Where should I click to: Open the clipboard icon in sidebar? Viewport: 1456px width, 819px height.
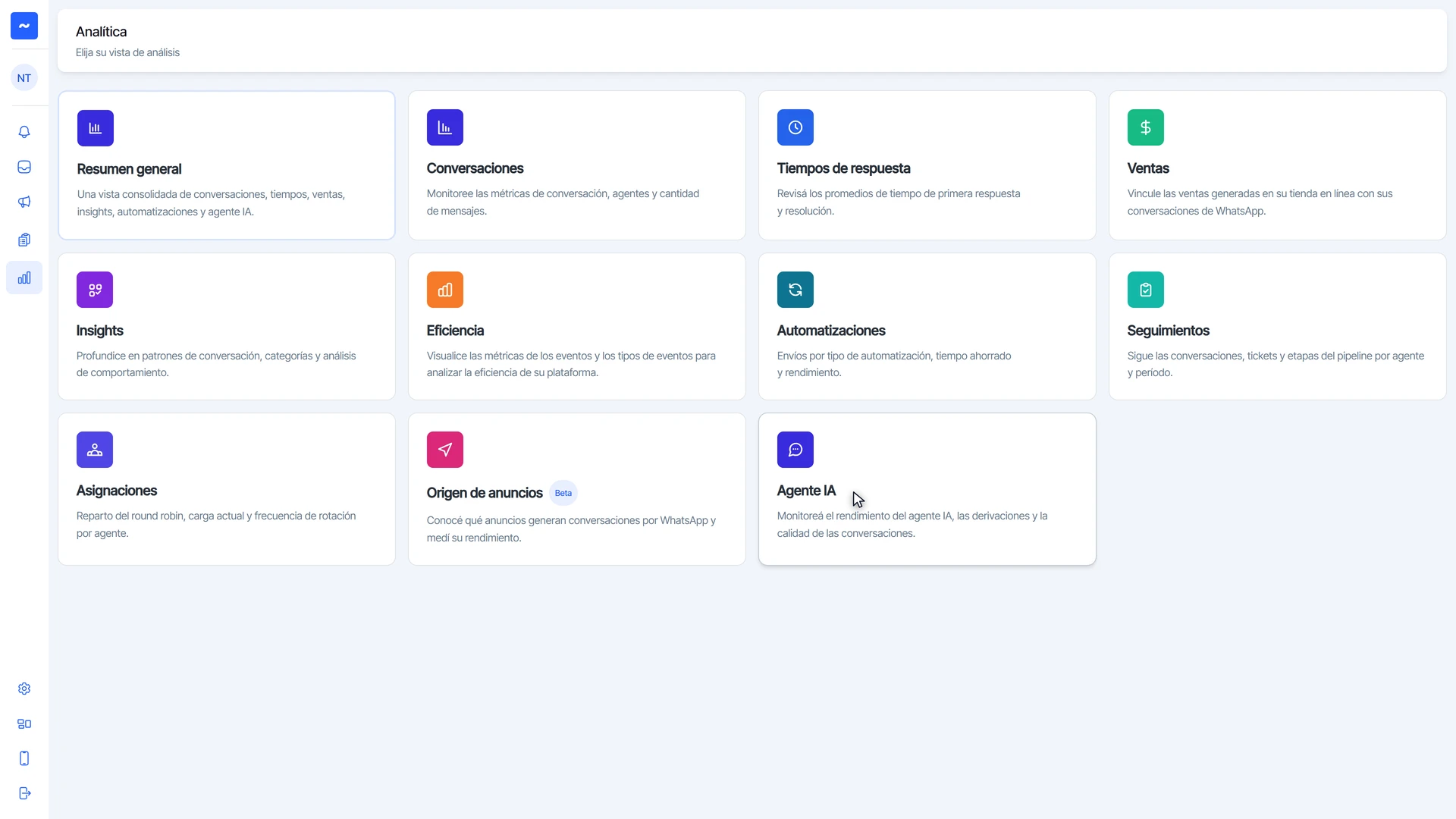[x=24, y=240]
